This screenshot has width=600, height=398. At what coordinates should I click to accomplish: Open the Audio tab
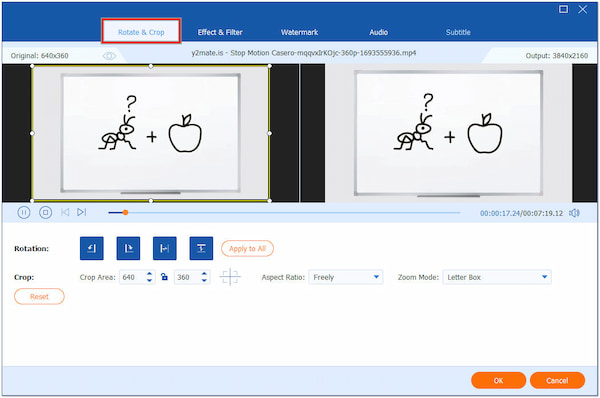click(x=378, y=32)
